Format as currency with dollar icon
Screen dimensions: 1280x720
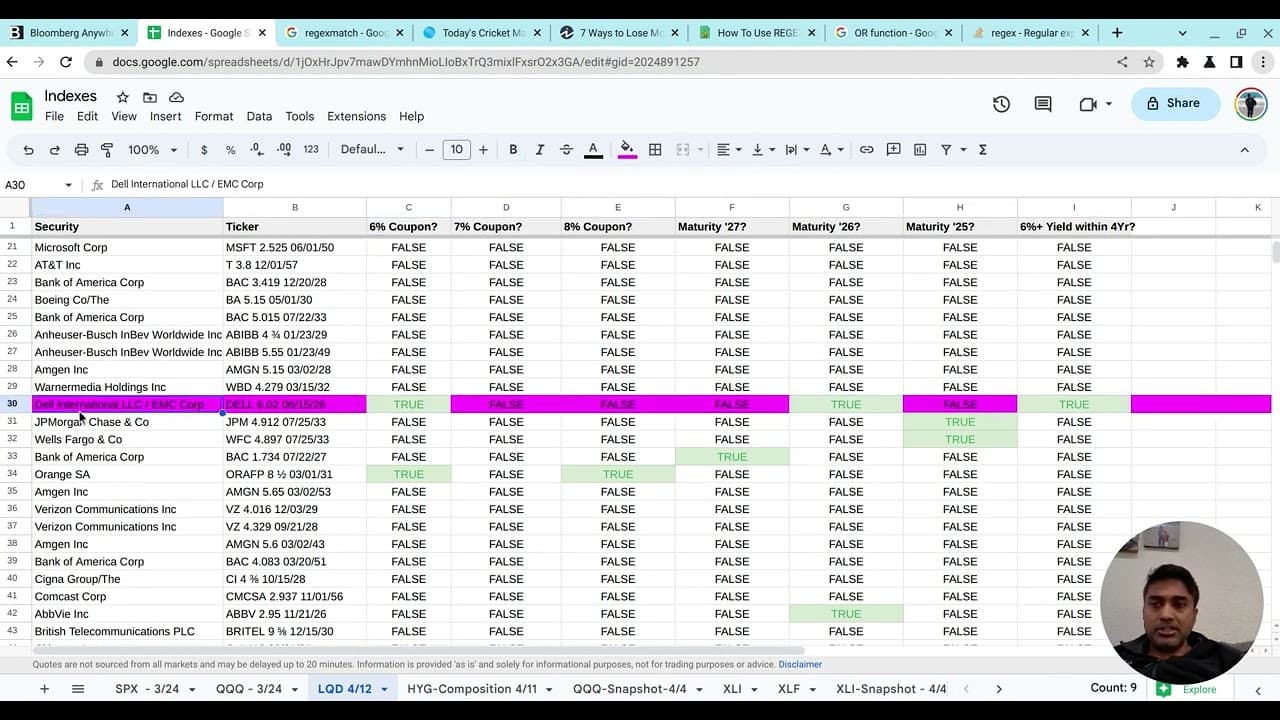point(204,150)
